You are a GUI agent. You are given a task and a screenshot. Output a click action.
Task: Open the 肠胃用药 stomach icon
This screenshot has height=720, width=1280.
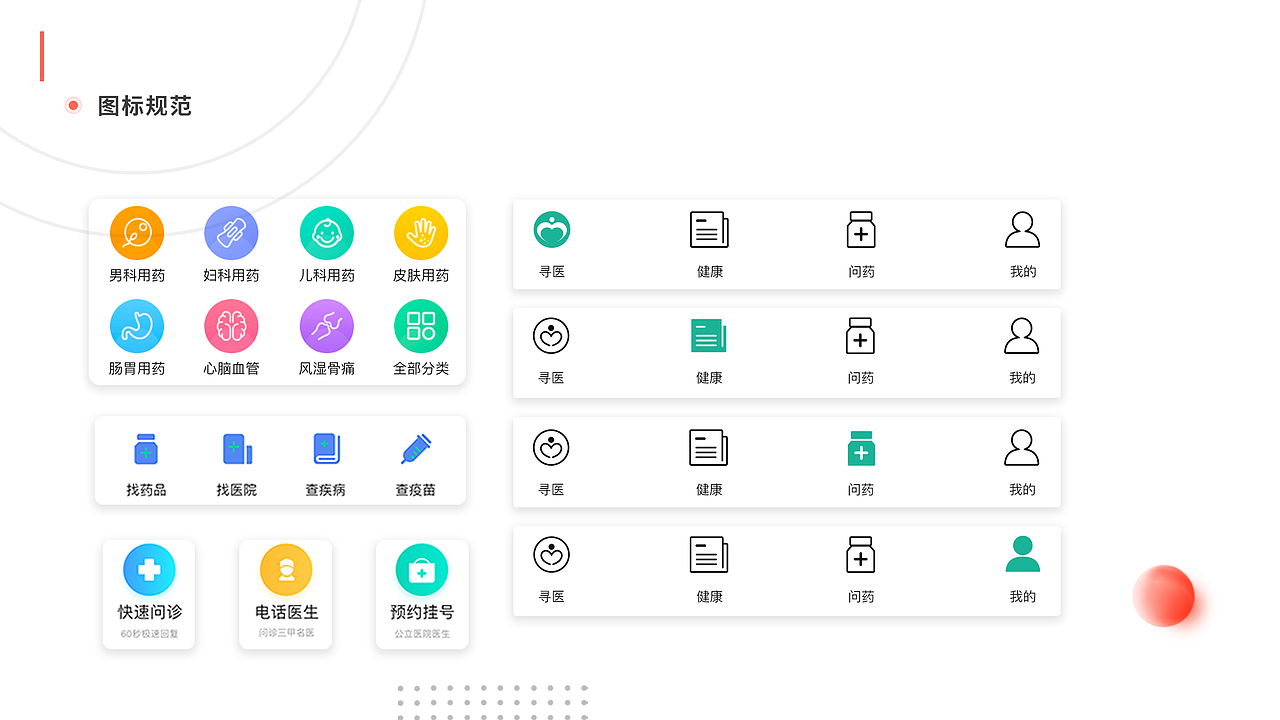137,326
